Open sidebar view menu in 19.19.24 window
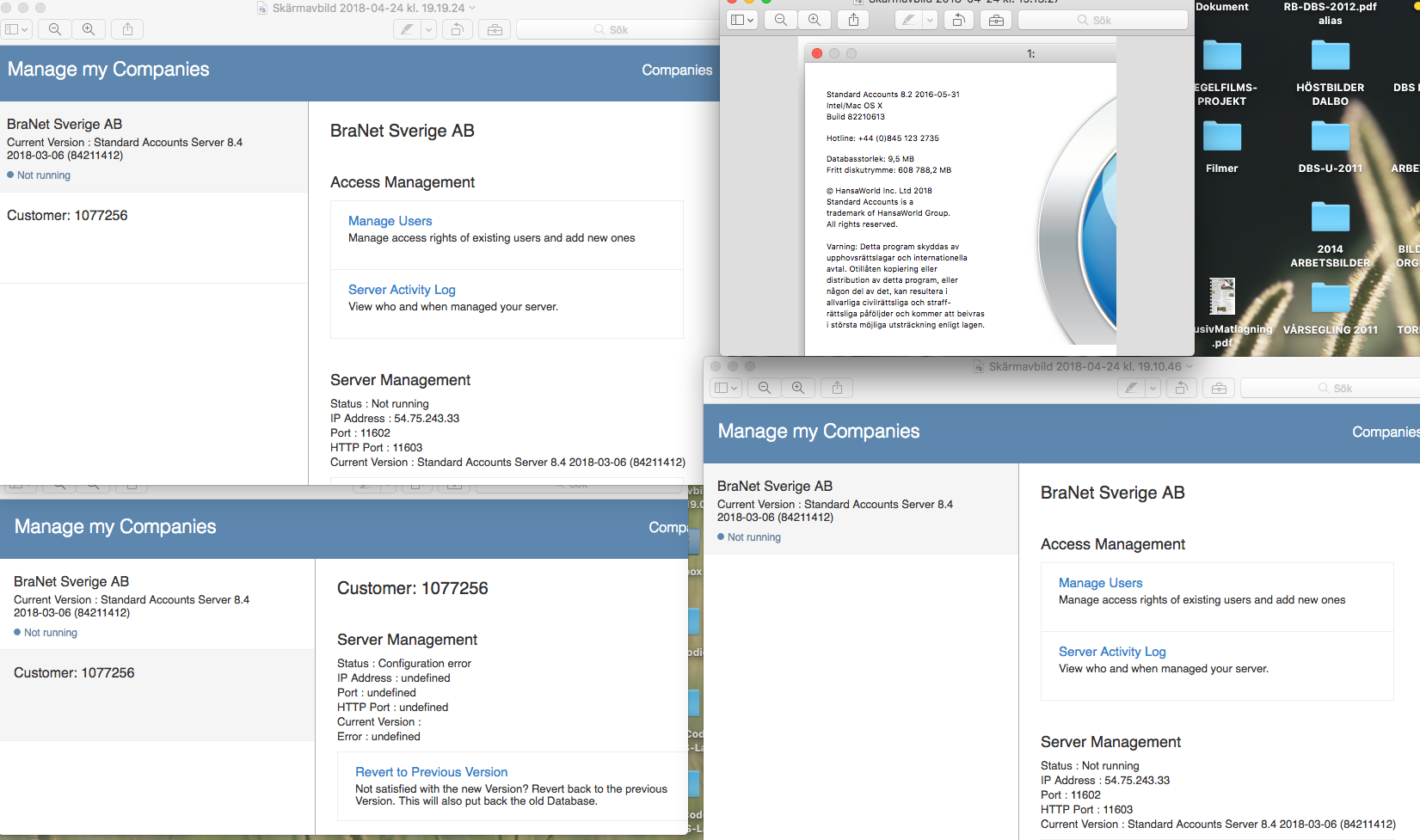Image resolution: width=1420 pixels, height=840 pixels. [16, 29]
